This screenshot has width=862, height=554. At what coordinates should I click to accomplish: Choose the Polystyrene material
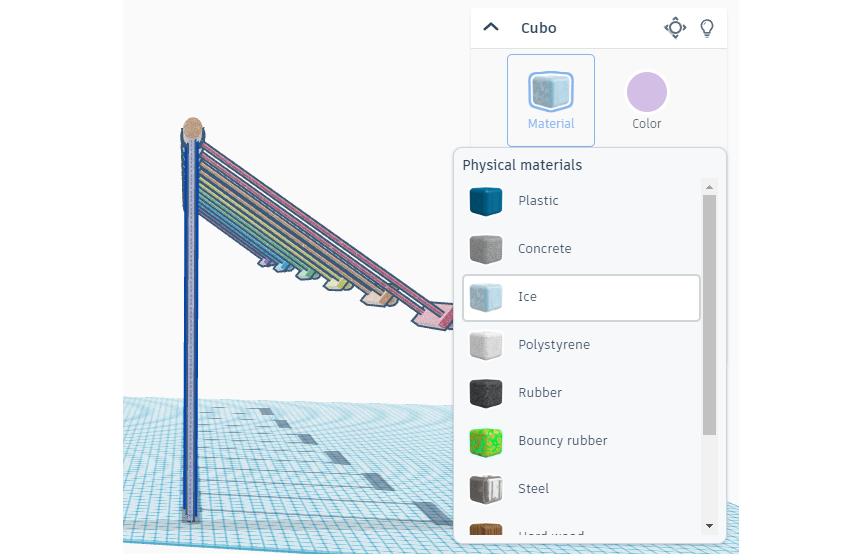(x=582, y=345)
